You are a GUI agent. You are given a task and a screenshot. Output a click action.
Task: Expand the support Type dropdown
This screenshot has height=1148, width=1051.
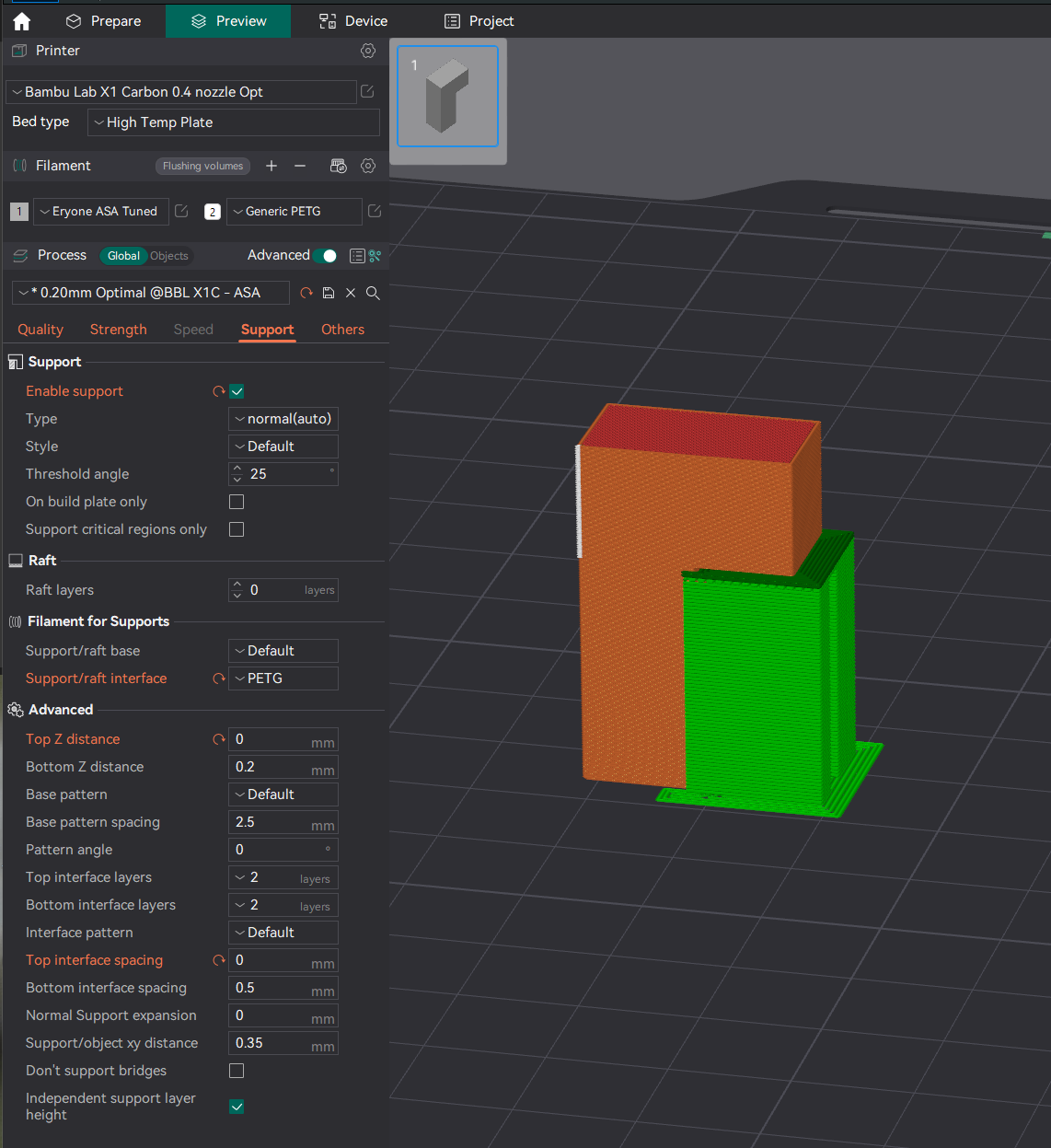pyautogui.click(x=283, y=418)
